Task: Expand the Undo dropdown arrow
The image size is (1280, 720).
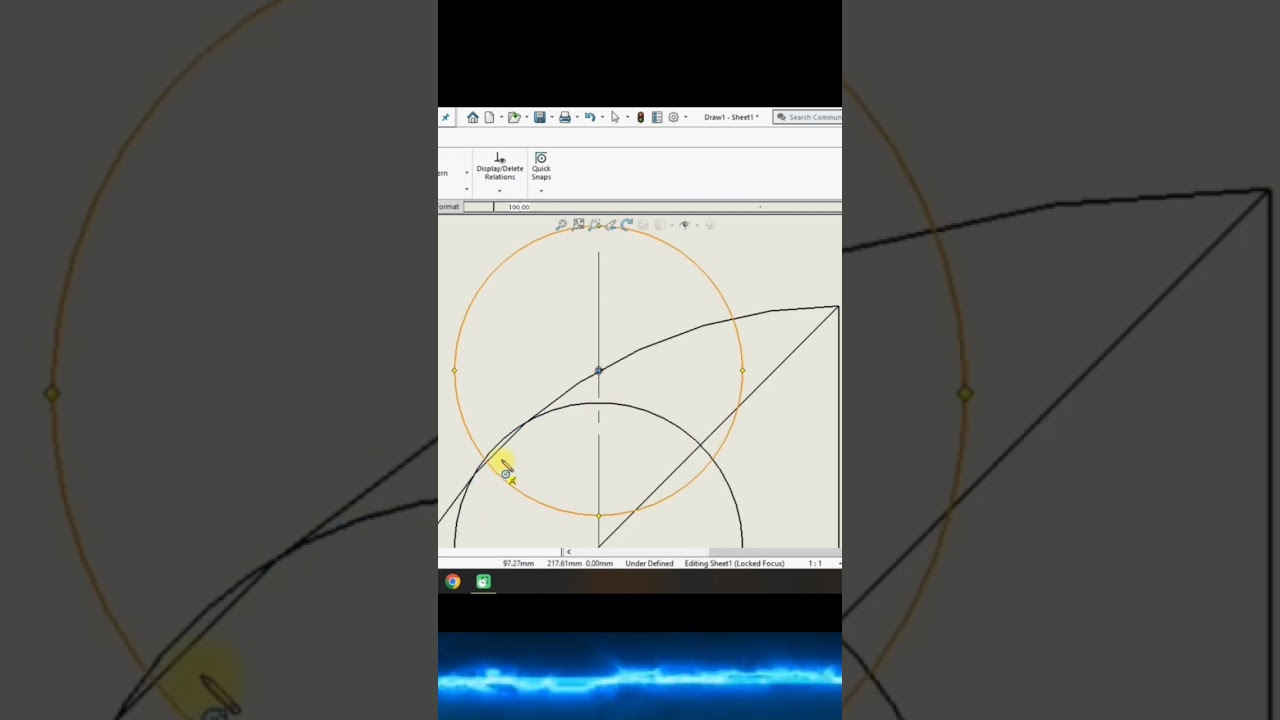Action: pyautogui.click(x=602, y=117)
